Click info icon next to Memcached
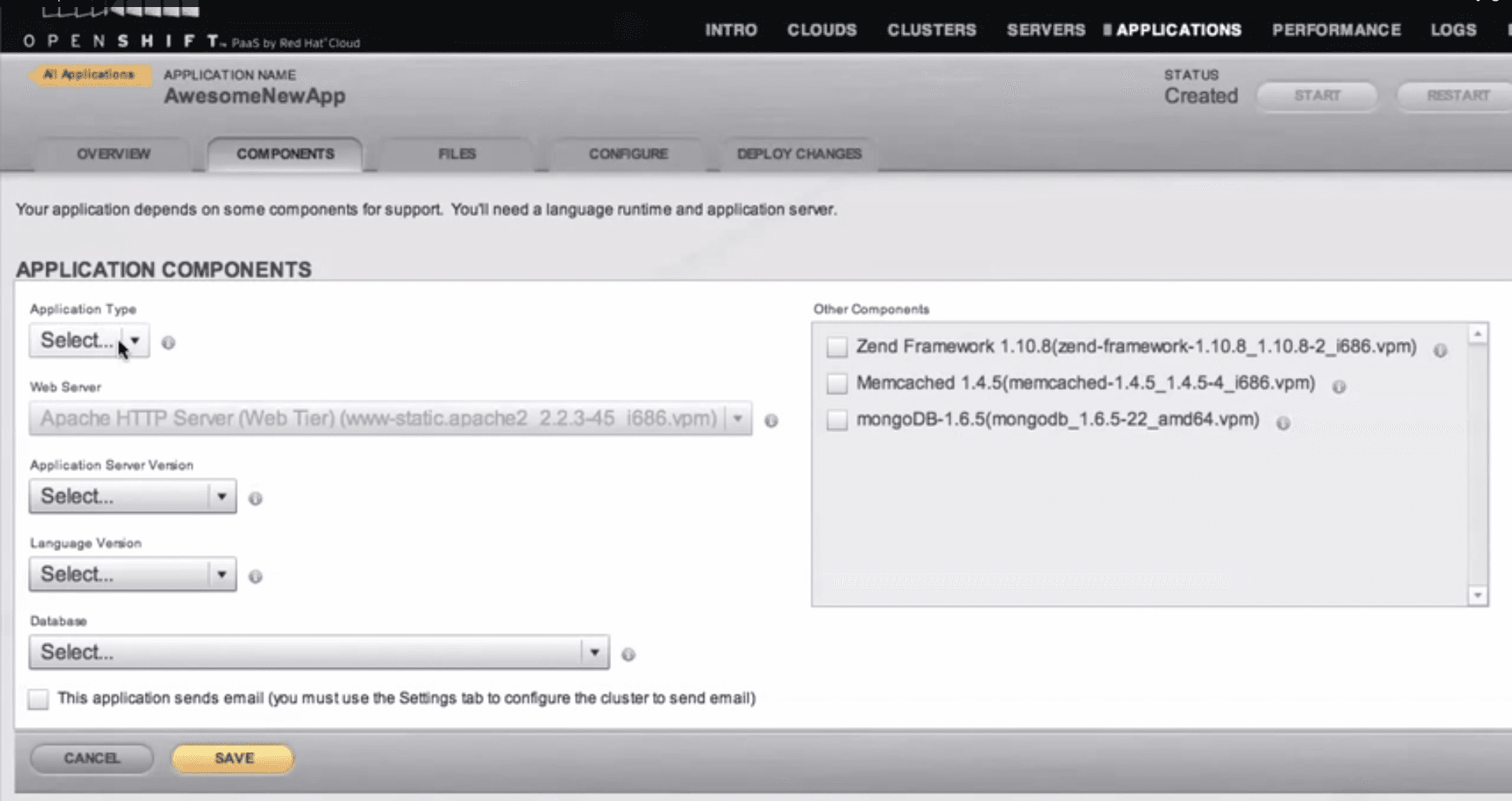Screen dimensions: 1512x801 point(1339,387)
